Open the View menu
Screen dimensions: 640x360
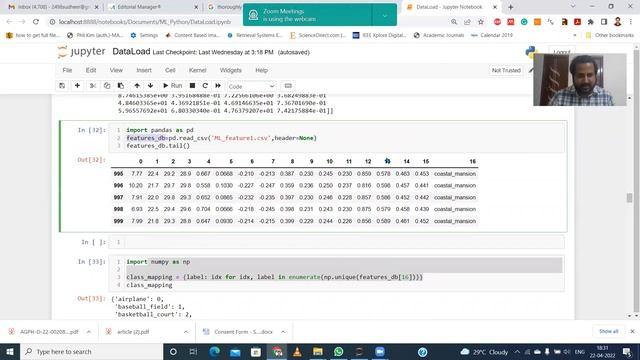(116, 70)
